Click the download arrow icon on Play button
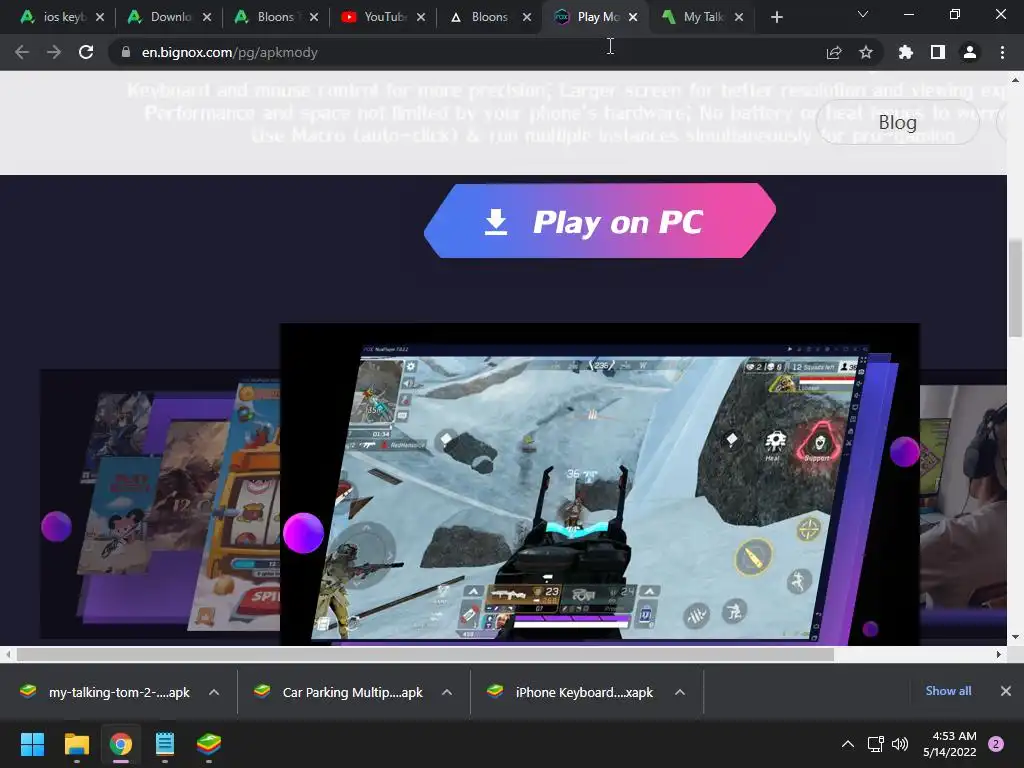The width and height of the screenshot is (1024, 768). pos(496,222)
